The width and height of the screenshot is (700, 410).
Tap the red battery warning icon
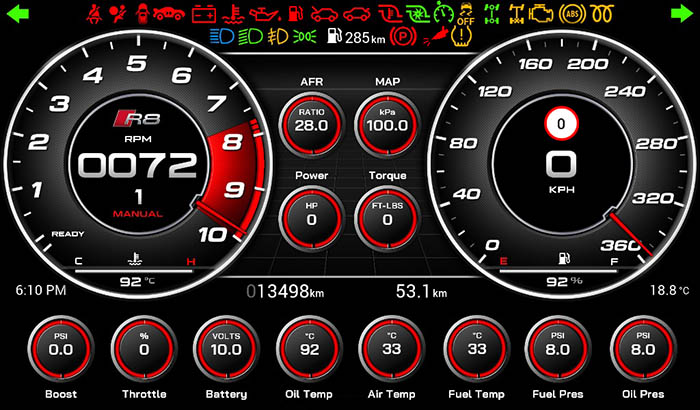[x=204, y=14]
